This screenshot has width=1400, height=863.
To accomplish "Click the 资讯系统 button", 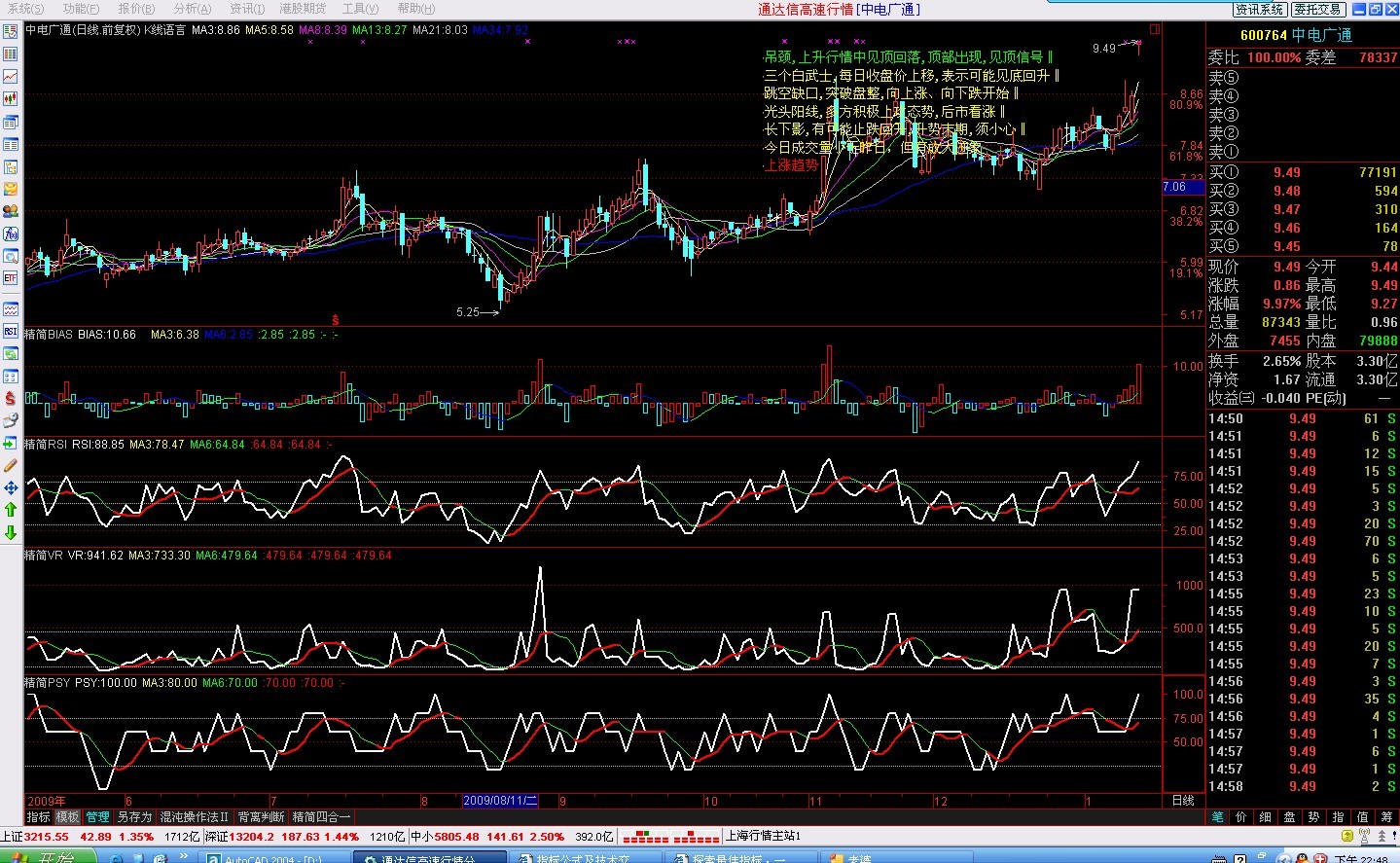I will [1260, 9].
